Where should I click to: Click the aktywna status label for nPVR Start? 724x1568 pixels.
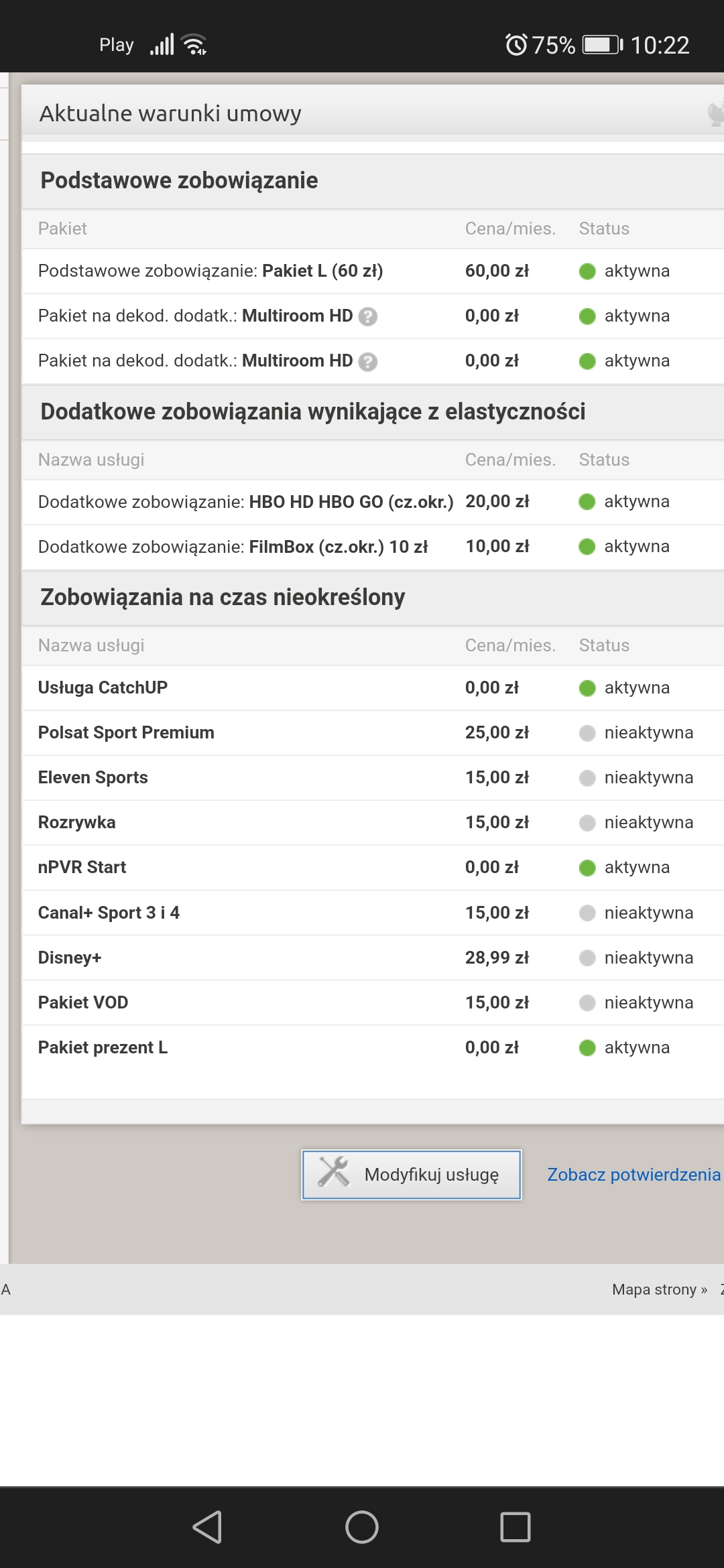coord(637,867)
